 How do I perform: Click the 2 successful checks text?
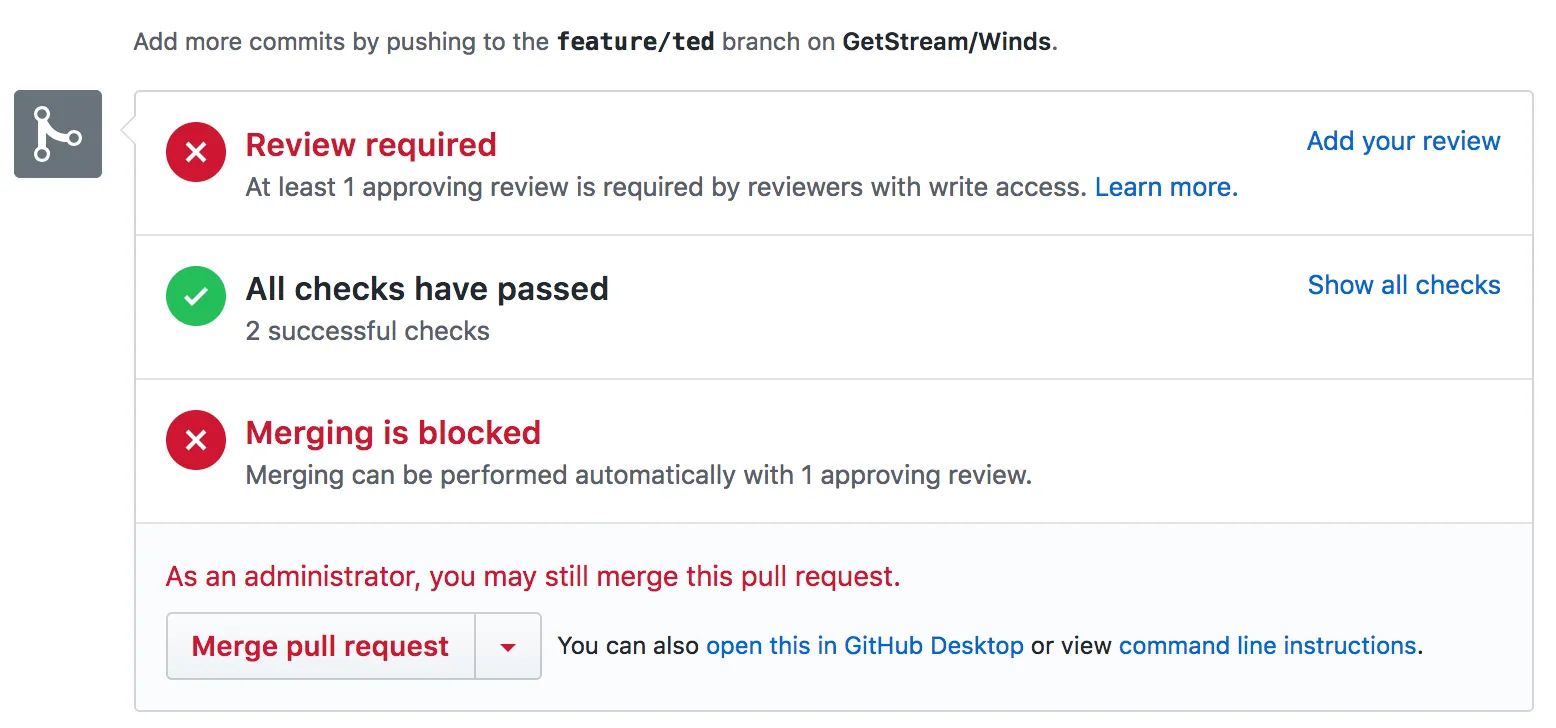pyautogui.click(x=367, y=331)
